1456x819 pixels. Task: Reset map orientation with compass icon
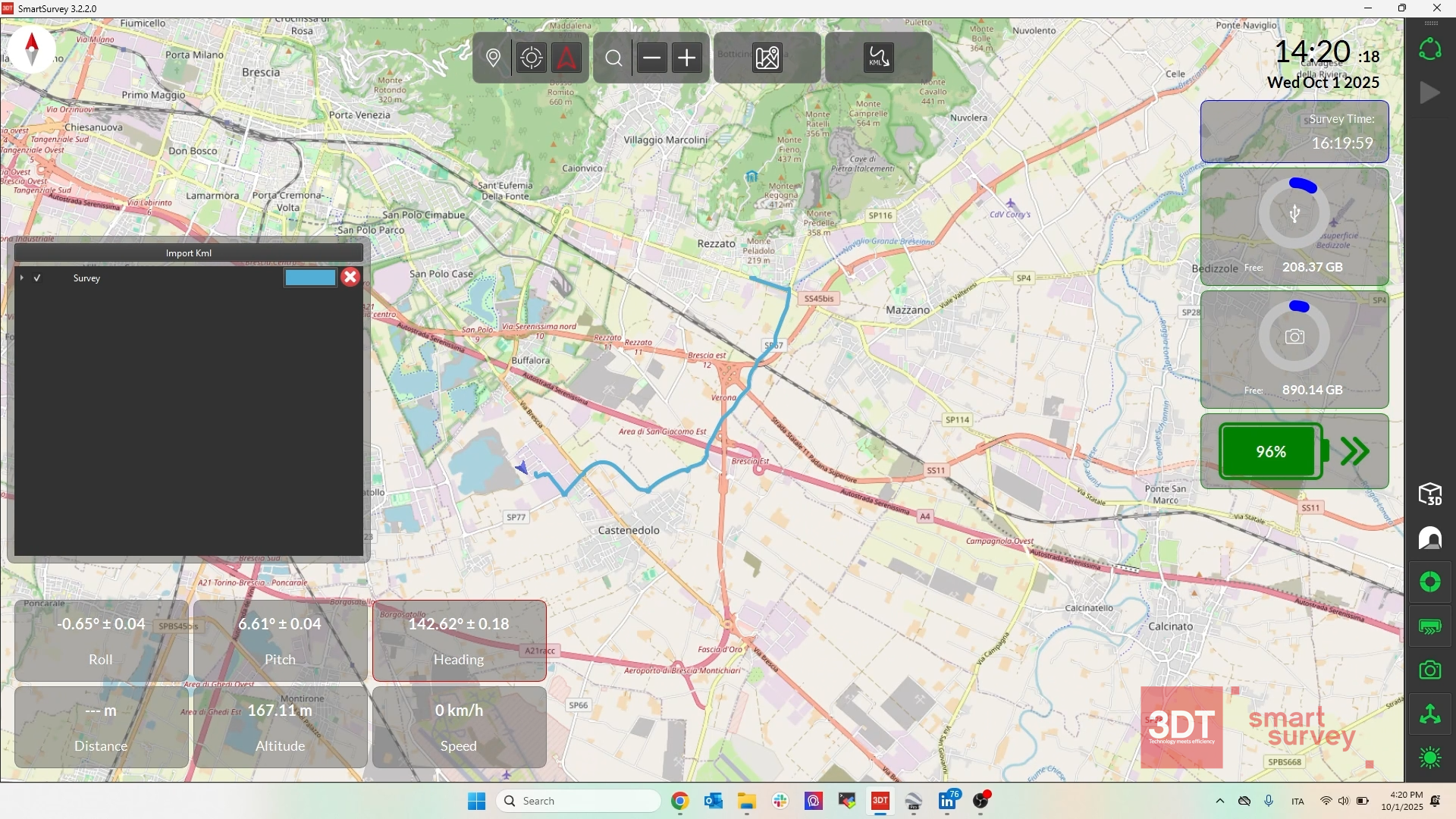(x=32, y=49)
